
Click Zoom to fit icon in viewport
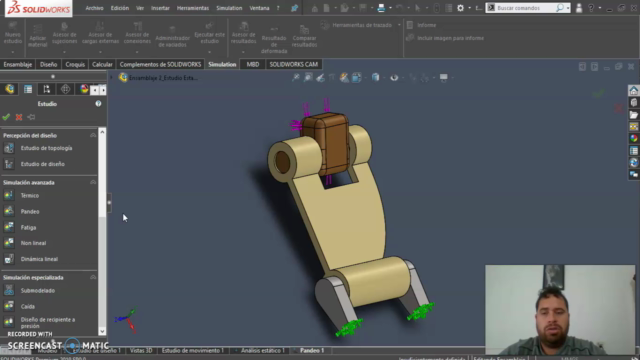tap(296, 77)
